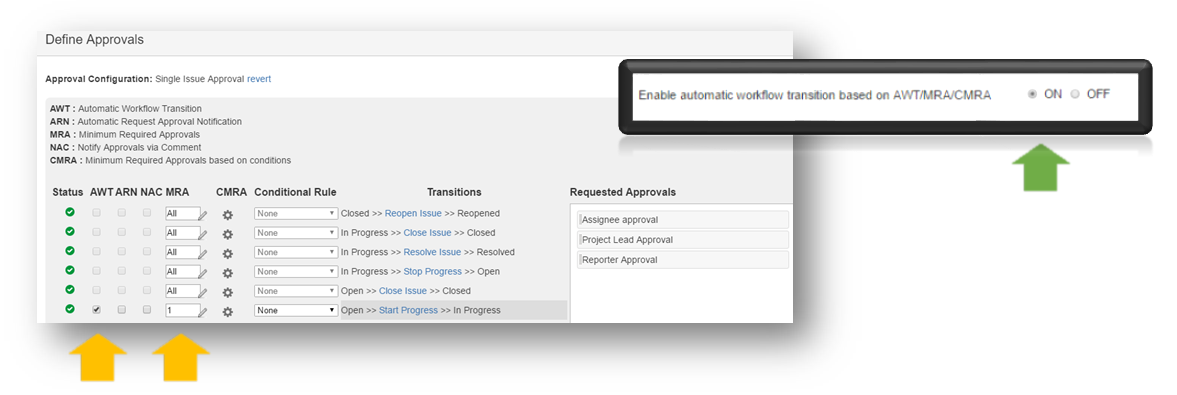1177x395 pixels.
Task: Edit MRA pencil for In Progress Close Issue row
Action: (x=203, y=234)
